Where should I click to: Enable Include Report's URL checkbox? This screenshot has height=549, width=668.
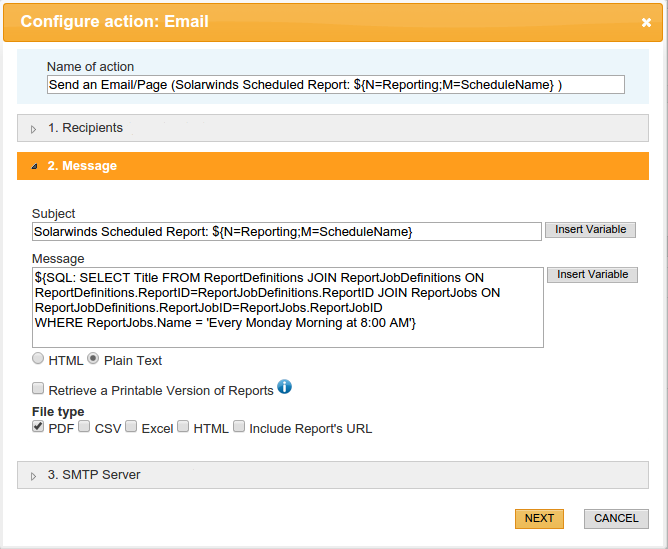pos(239,426)
